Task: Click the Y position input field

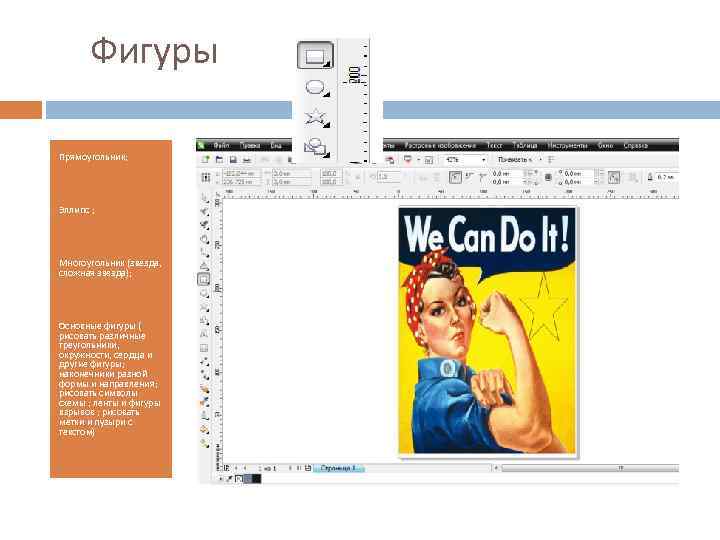Action: (241, 182)
